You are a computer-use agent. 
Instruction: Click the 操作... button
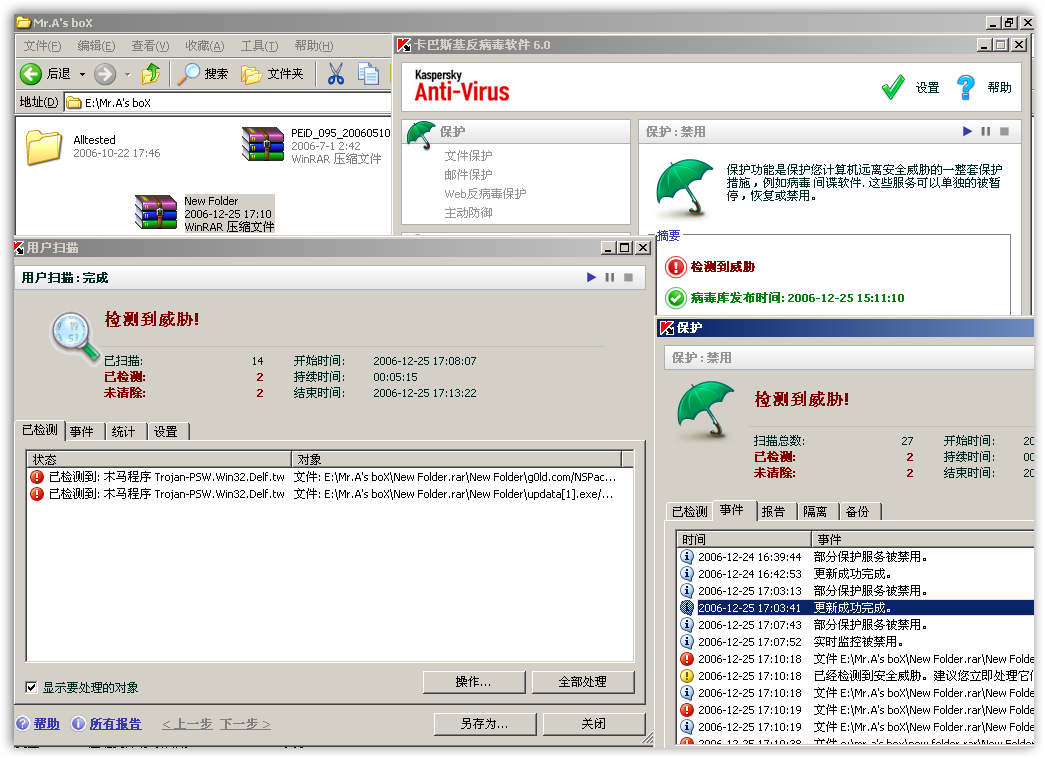474,682
